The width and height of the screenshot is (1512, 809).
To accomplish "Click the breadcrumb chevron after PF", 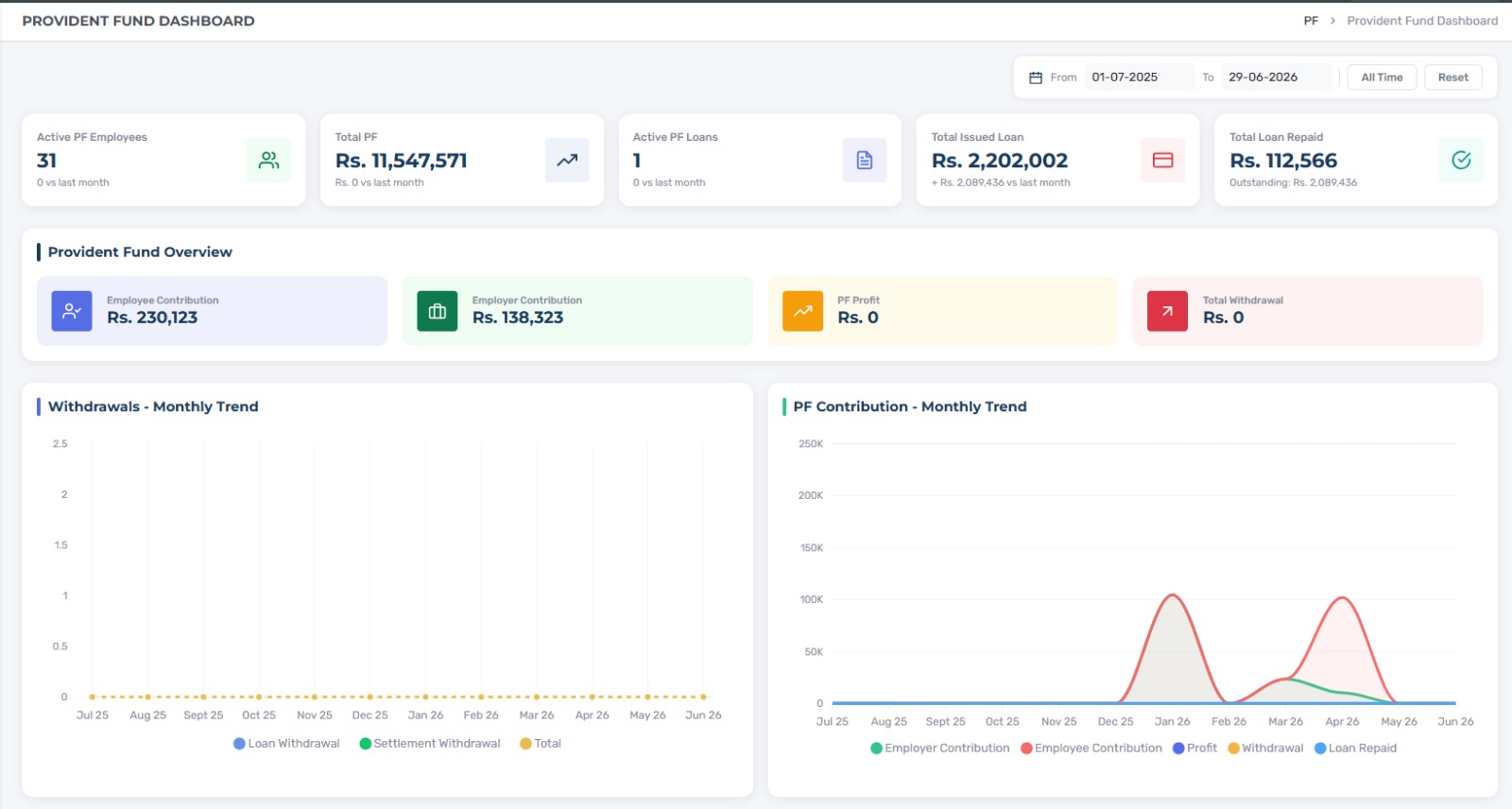I will coord(1332,21).
